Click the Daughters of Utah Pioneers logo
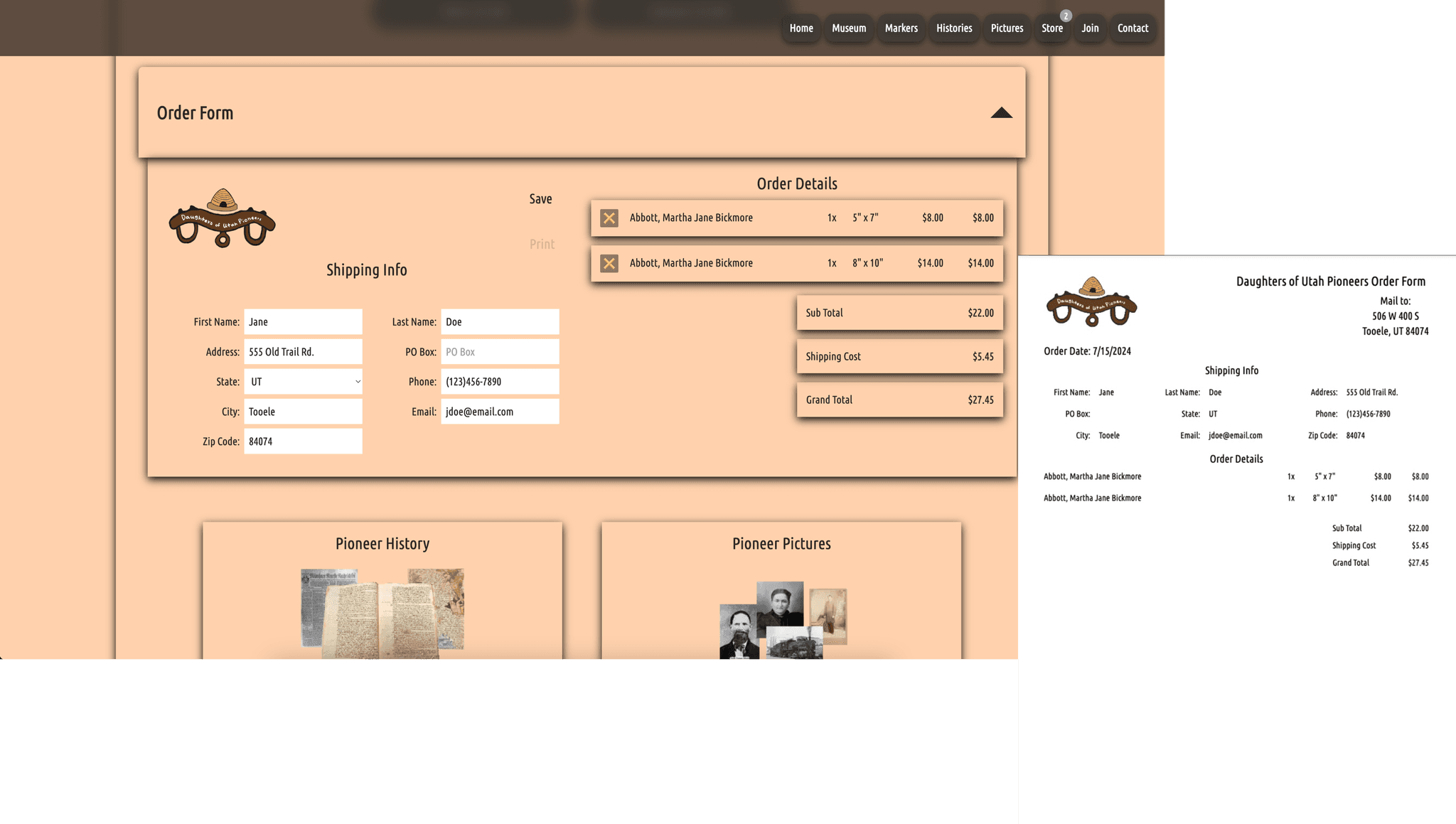Image resolution: width=1456 pixels, height=824 pixels. click(222, 219)
